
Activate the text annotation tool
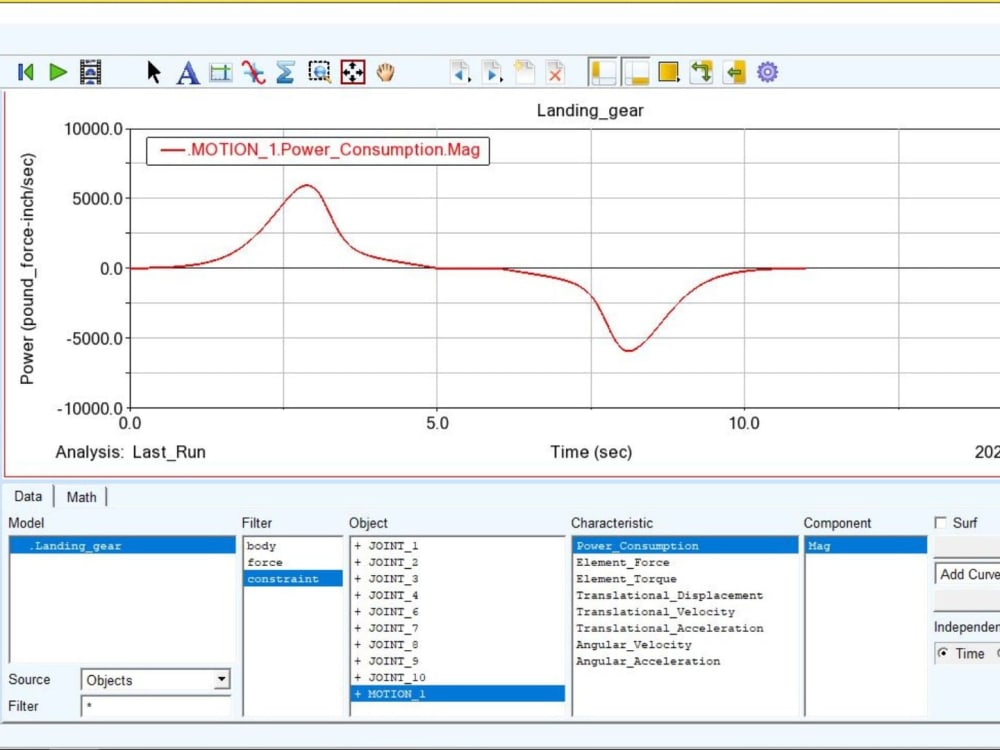(x=187, y=72)
